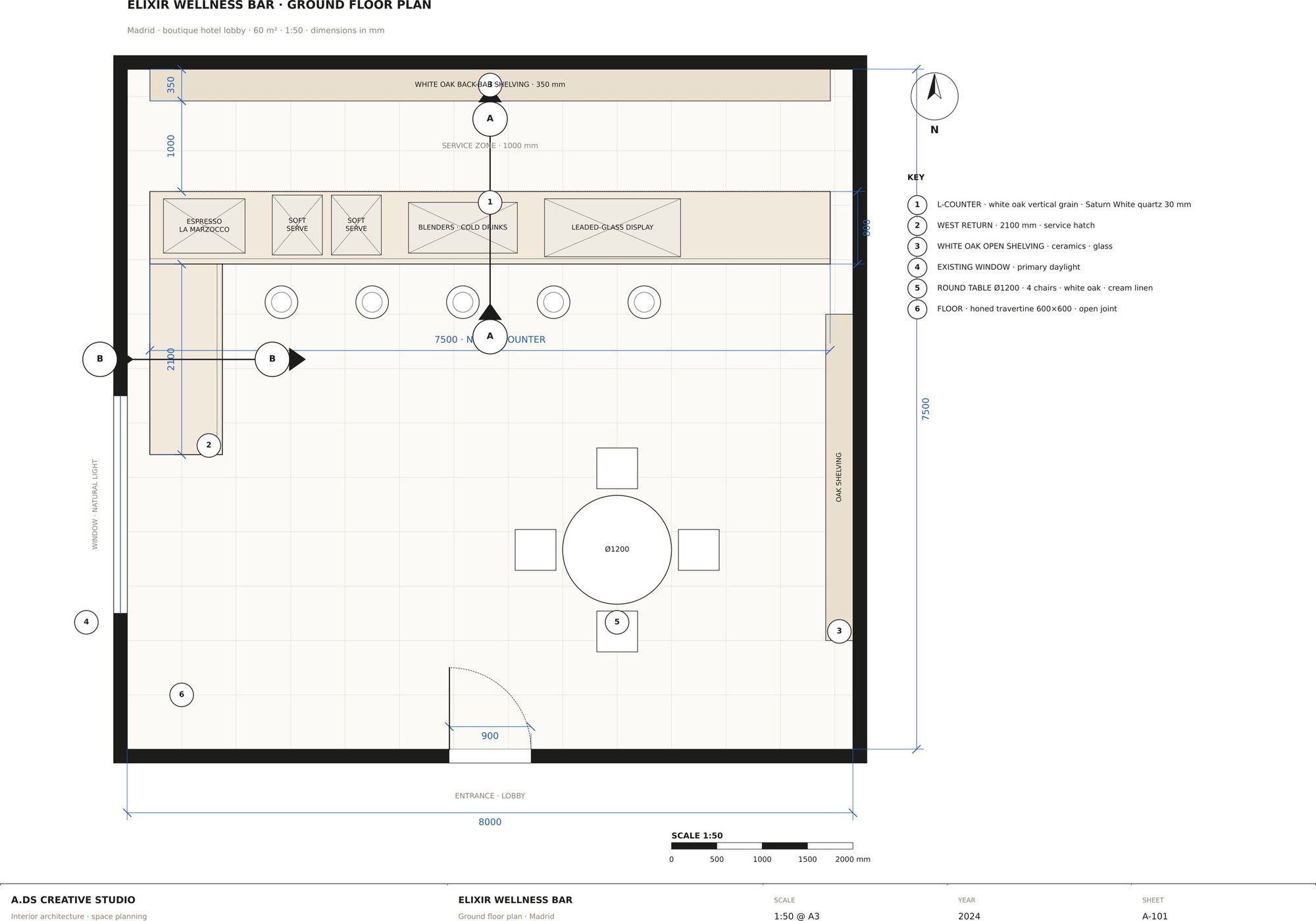Click the SCALE 1:50 scale bar
The image size is (1316, 921).
coord(762,846)
